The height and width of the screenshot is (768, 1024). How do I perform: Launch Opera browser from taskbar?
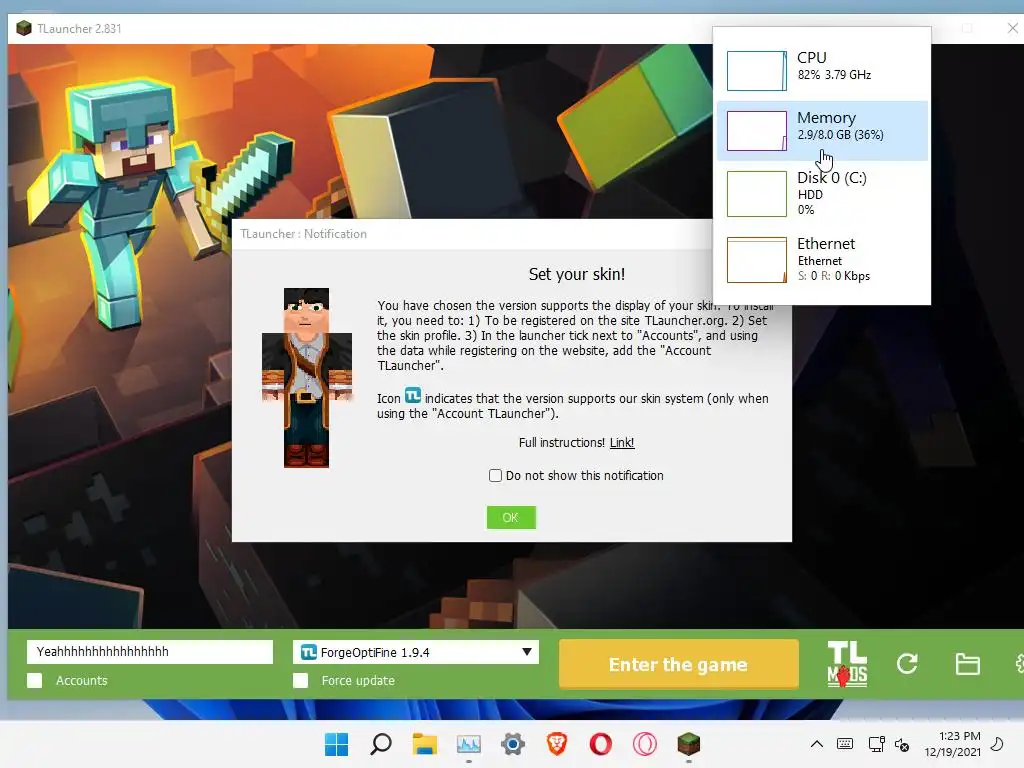(601, 744)
